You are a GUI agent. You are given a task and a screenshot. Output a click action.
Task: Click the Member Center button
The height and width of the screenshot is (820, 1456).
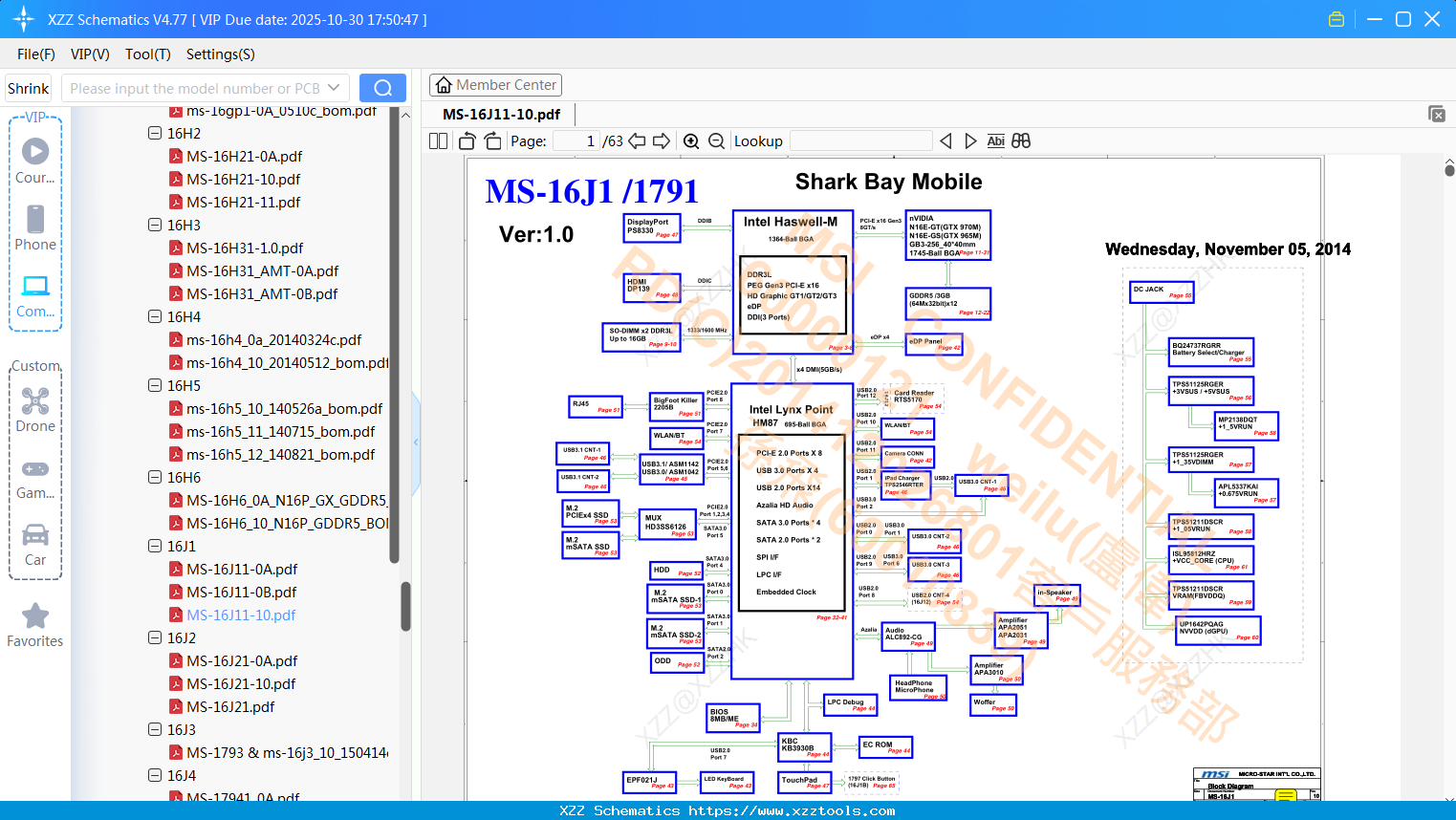tap(495, 85)
